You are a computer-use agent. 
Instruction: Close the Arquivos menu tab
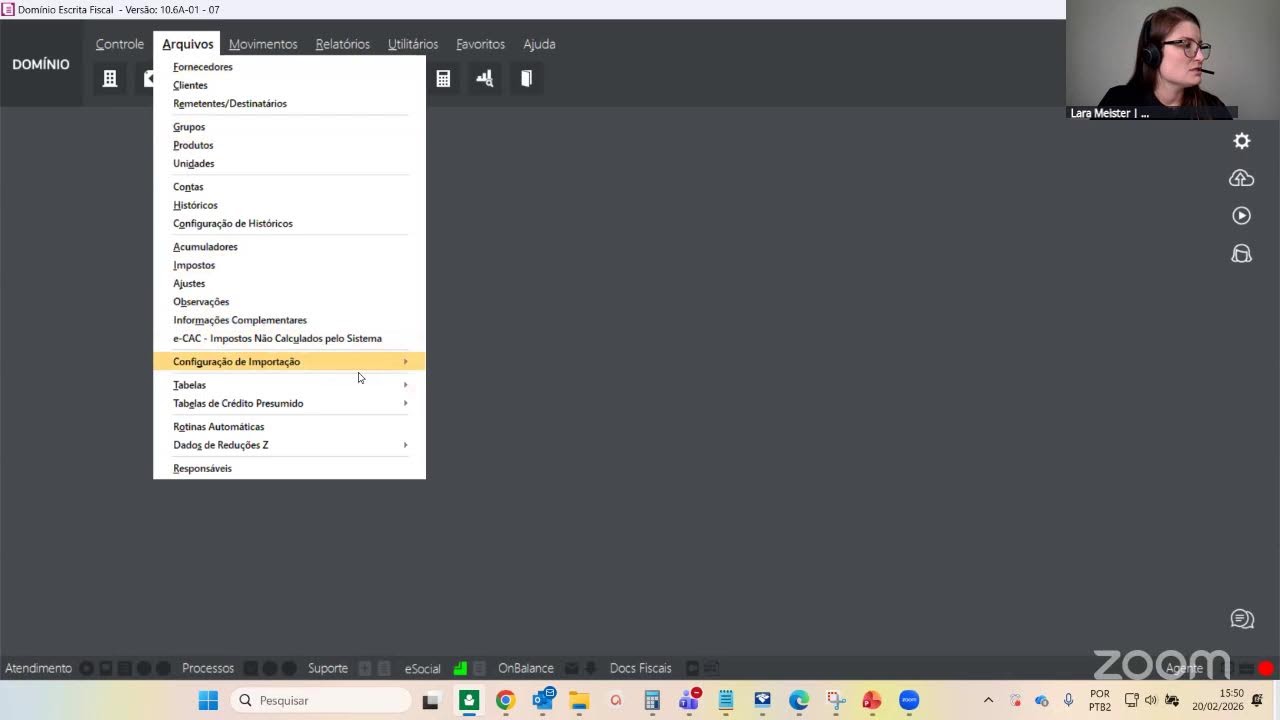click(x=187, y=44)
